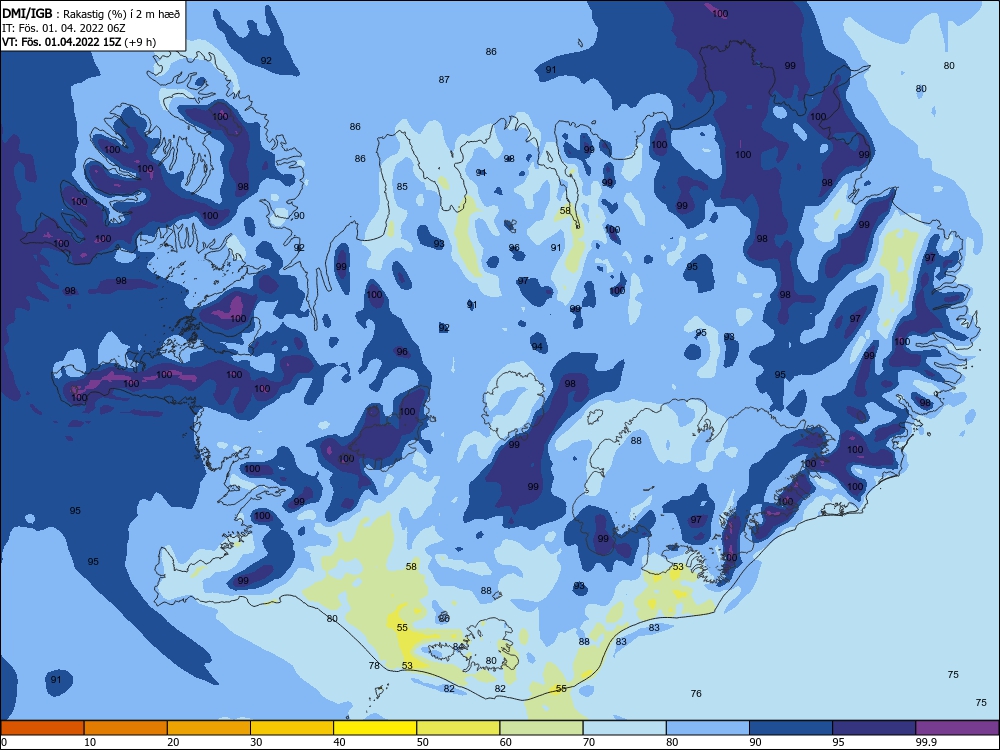This screenshot has width=1000, height=750.
Task: Click the legend tick label '50'
Action: (423, 742)
